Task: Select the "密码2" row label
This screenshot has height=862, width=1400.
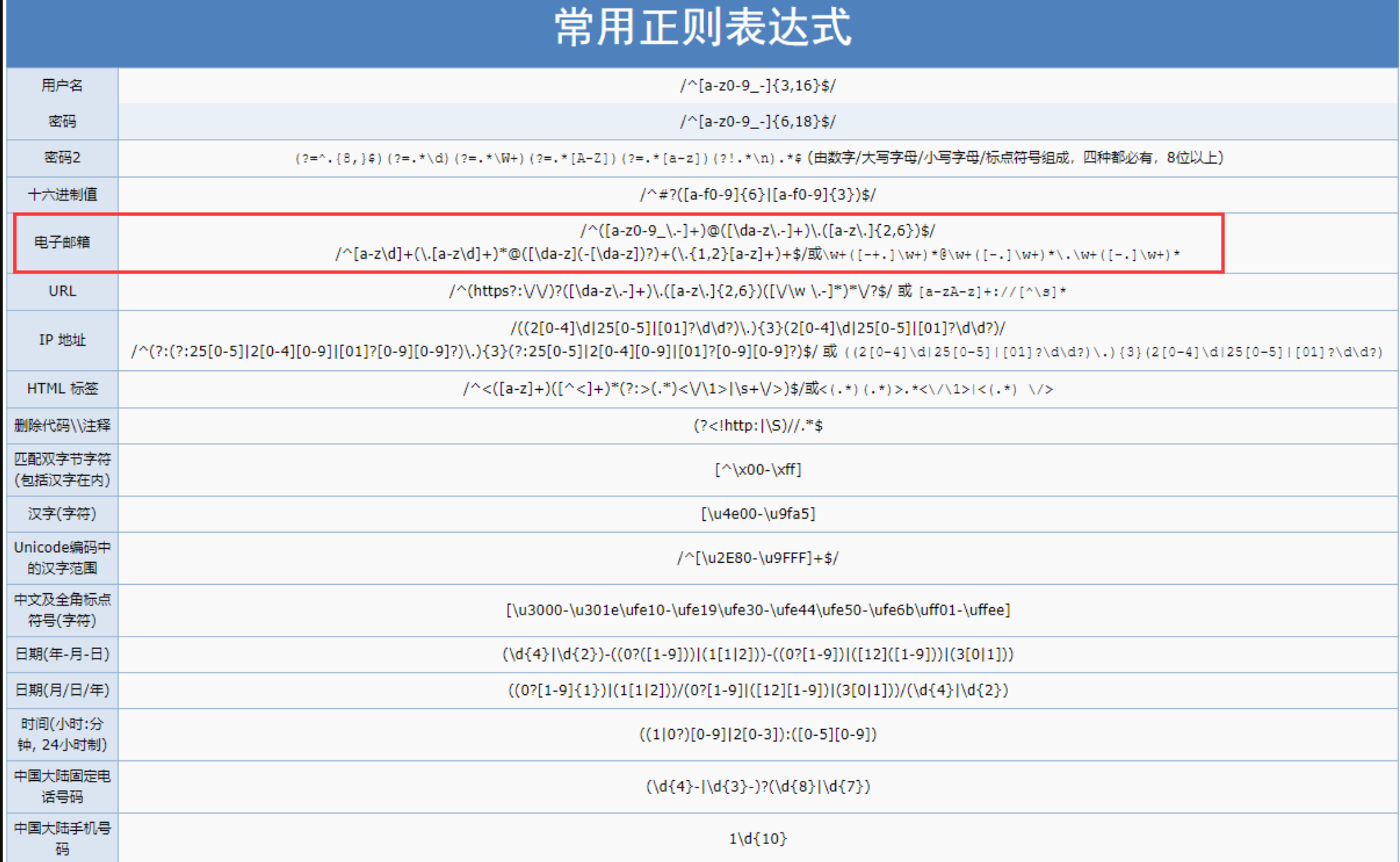Action: 62,158
